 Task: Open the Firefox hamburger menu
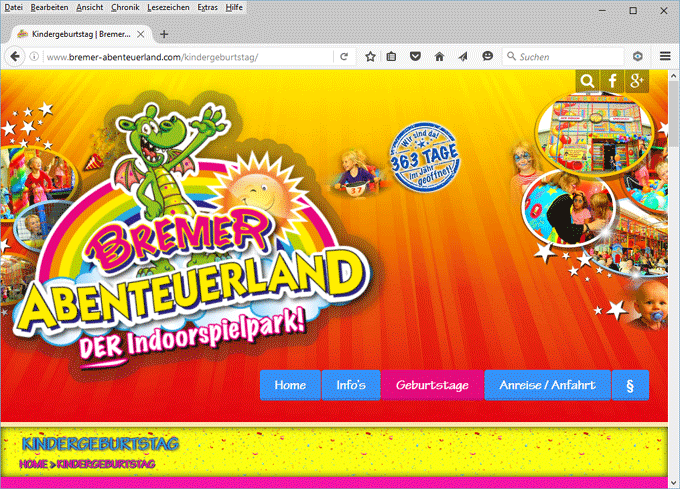click(x=665, y=56)
